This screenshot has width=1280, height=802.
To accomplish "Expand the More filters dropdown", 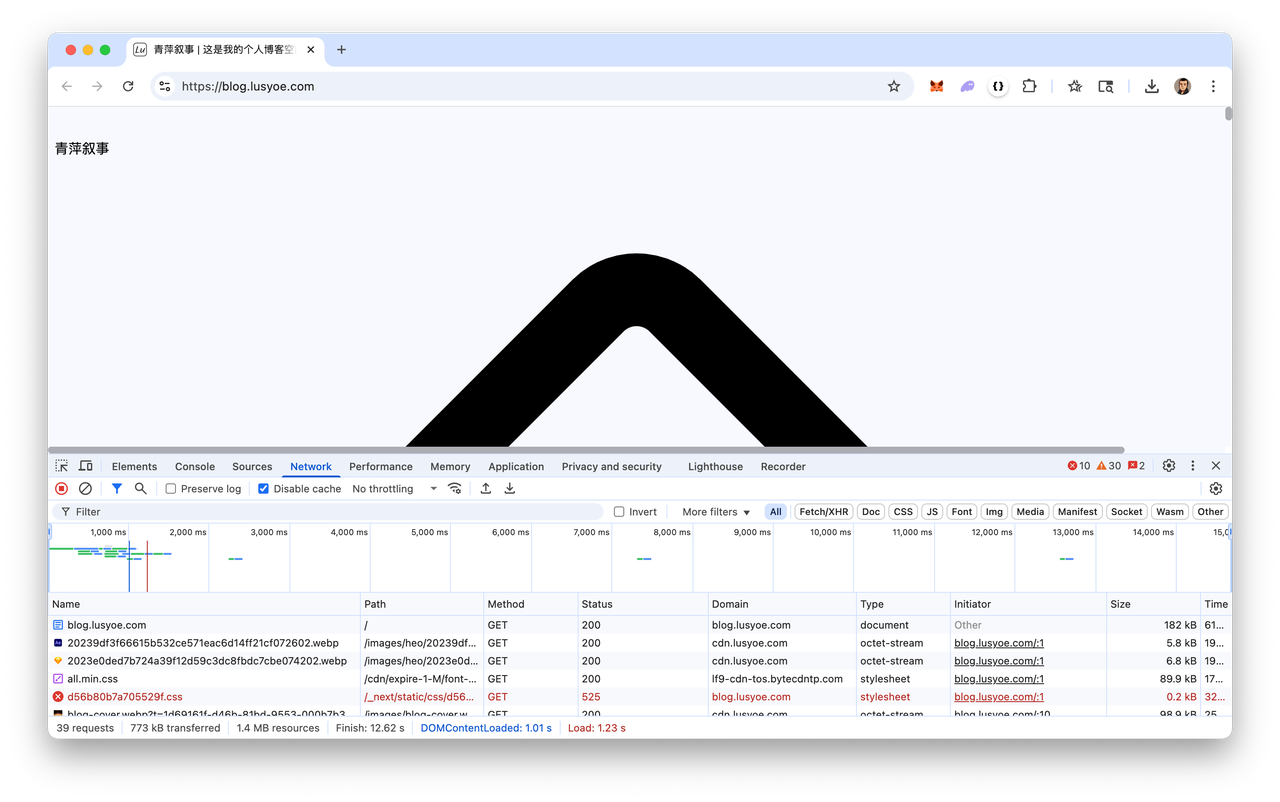I will point(716,512).
